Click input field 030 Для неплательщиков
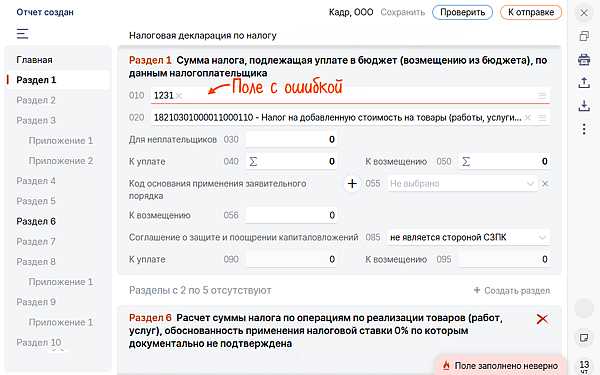The image size is (600, 375). coord(291,140)
